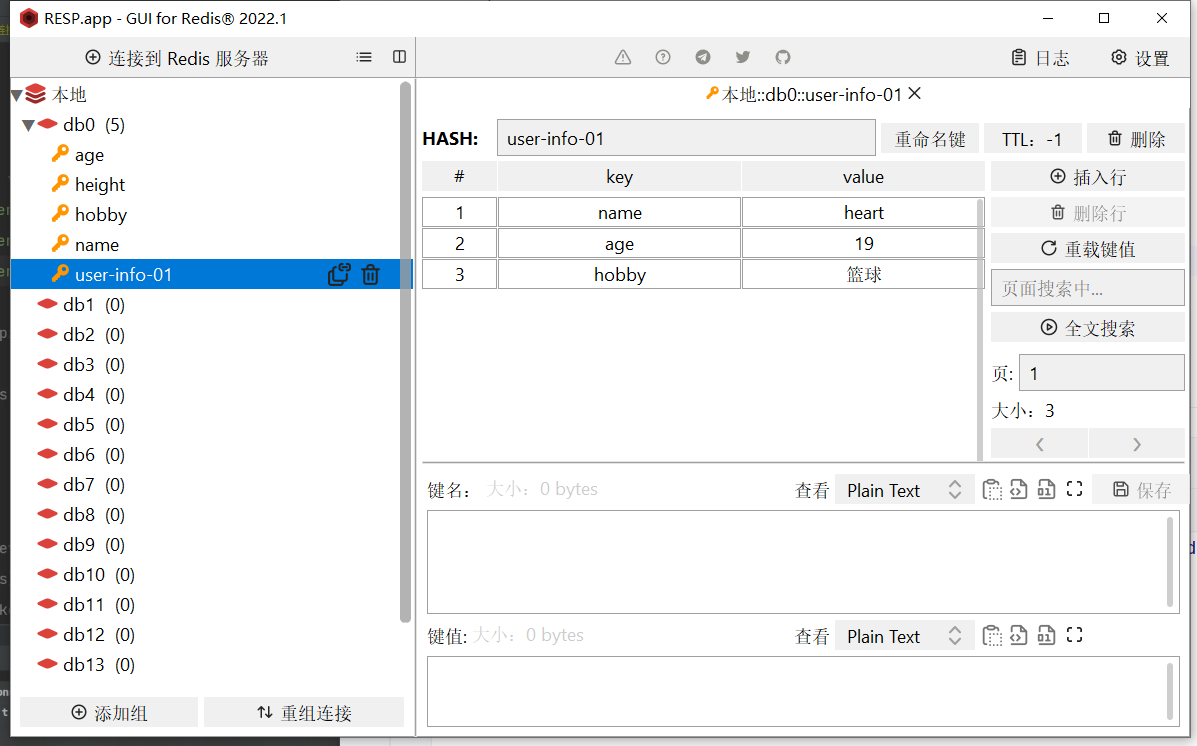This screenshot has width=1197, height=746.
Task: Click the formatted code icon in key name section
Action: pos(1018,489)
